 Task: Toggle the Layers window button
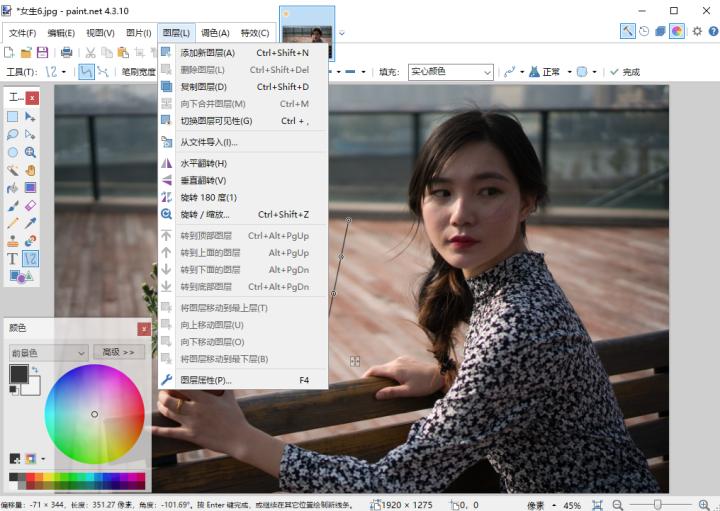coord(660,32)
